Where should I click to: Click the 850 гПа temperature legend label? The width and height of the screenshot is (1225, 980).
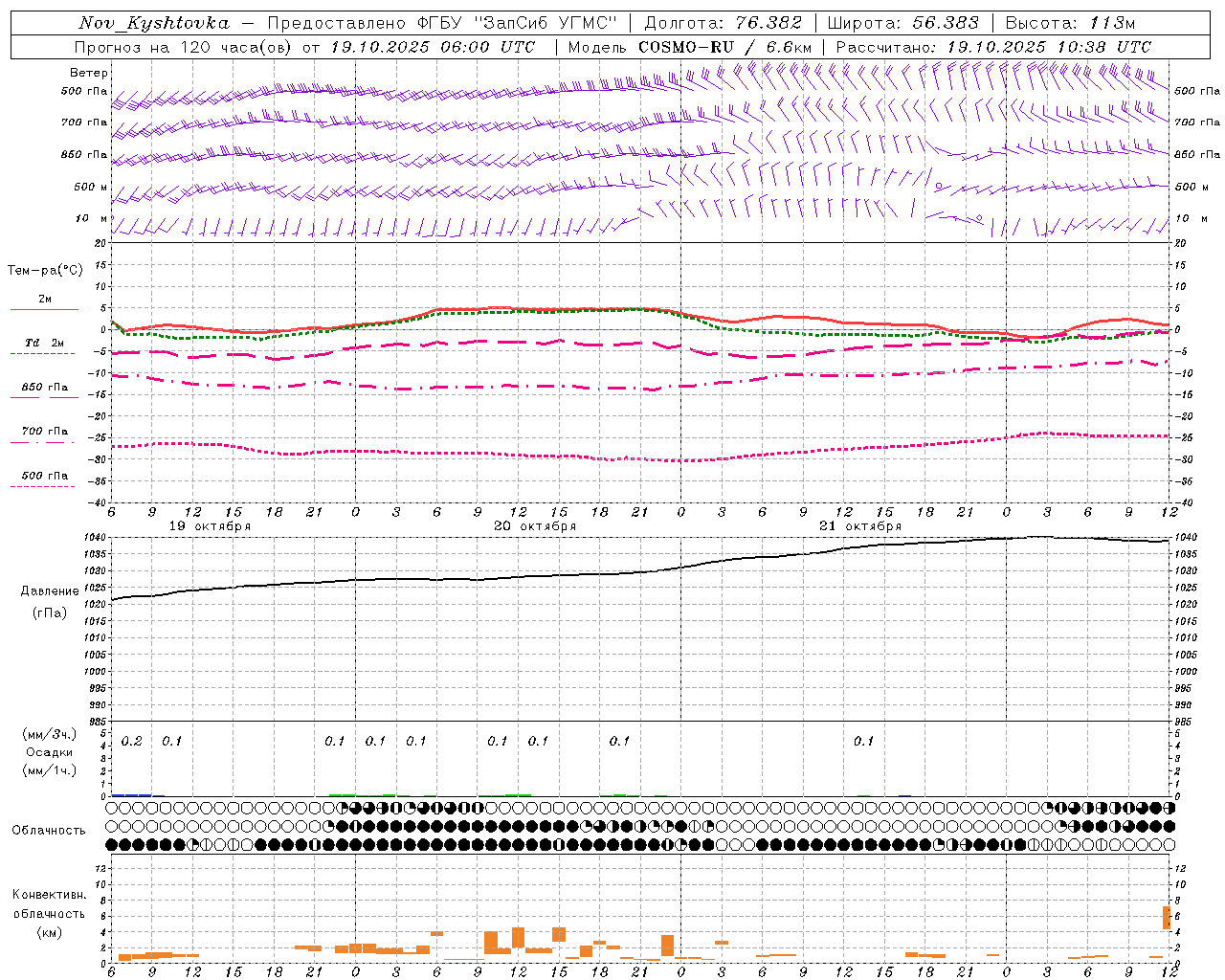coord(45,388)
